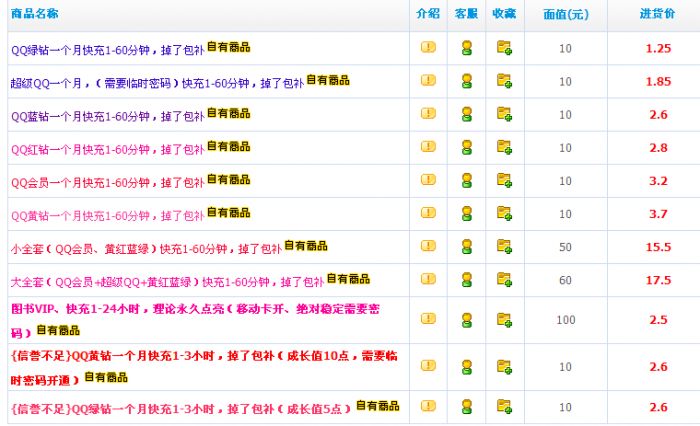Open product link 大全套(QQ会员+超级QQ+黄红蓝绿)

[167, 282]
